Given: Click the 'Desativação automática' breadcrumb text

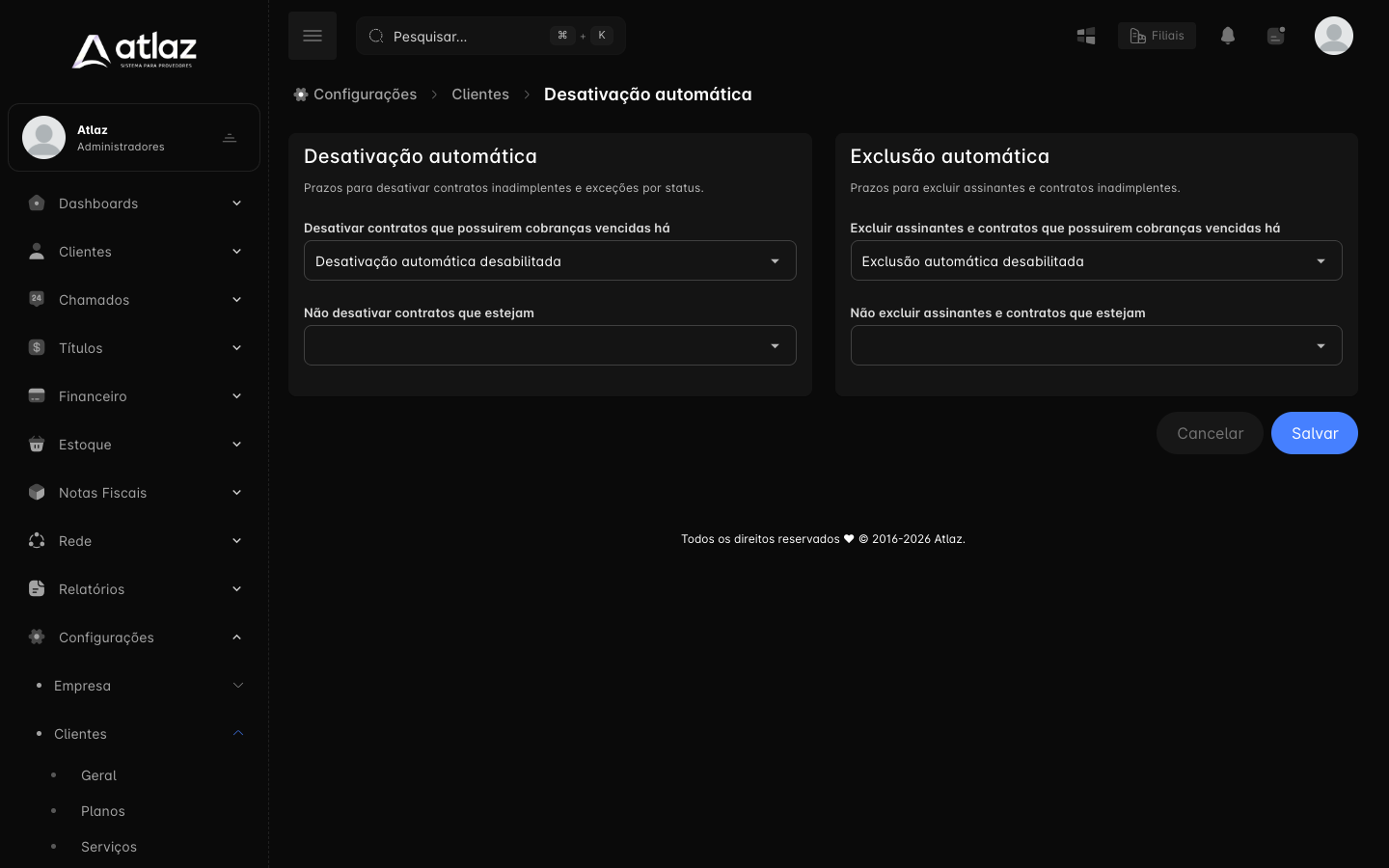Looking at the screenshot, I should click(648, 95).
